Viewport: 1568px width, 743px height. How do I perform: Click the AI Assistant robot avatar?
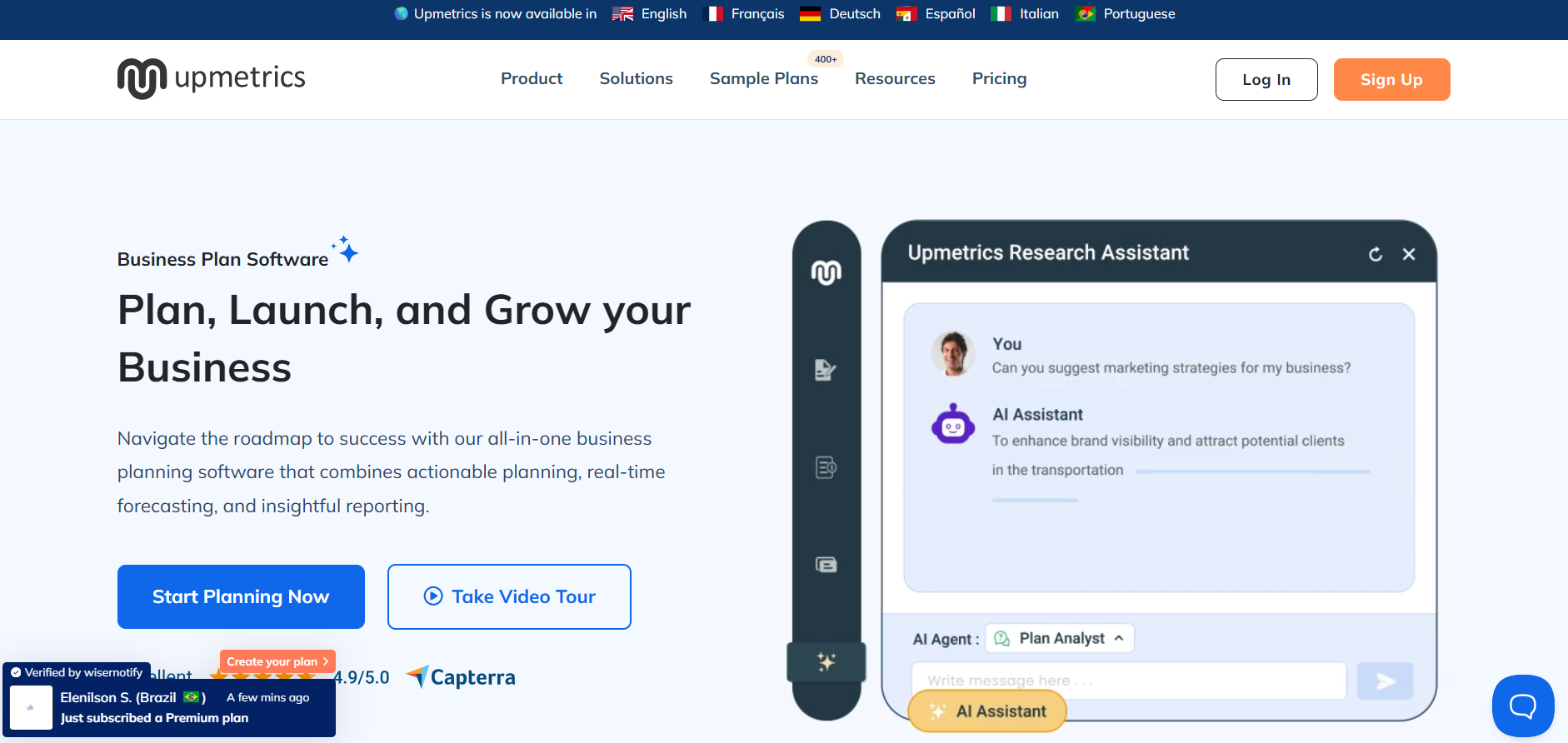point(953,425)
